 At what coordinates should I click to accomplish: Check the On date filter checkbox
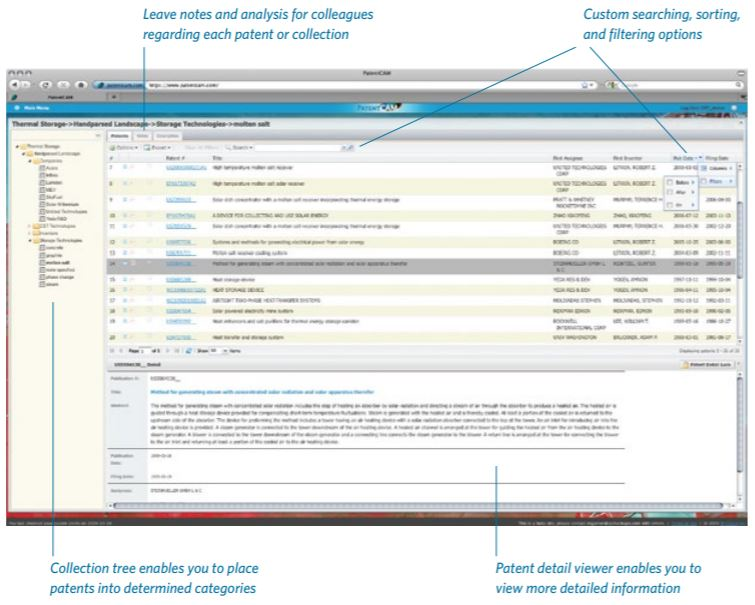click(669, 205)
